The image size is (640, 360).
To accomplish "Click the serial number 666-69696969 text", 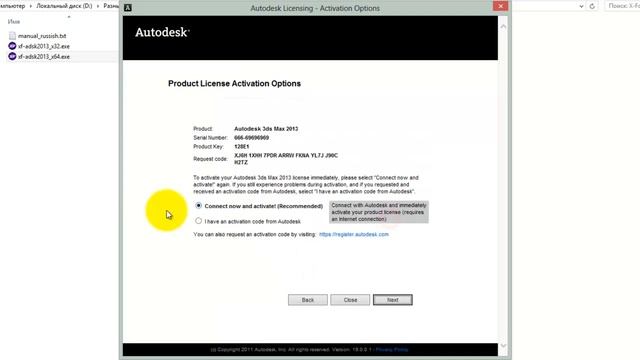I will point(251,138).
